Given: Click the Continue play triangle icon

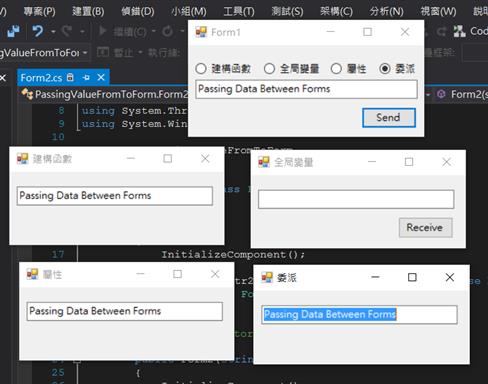Looking at the screenshot, I should tap(103, 31).
